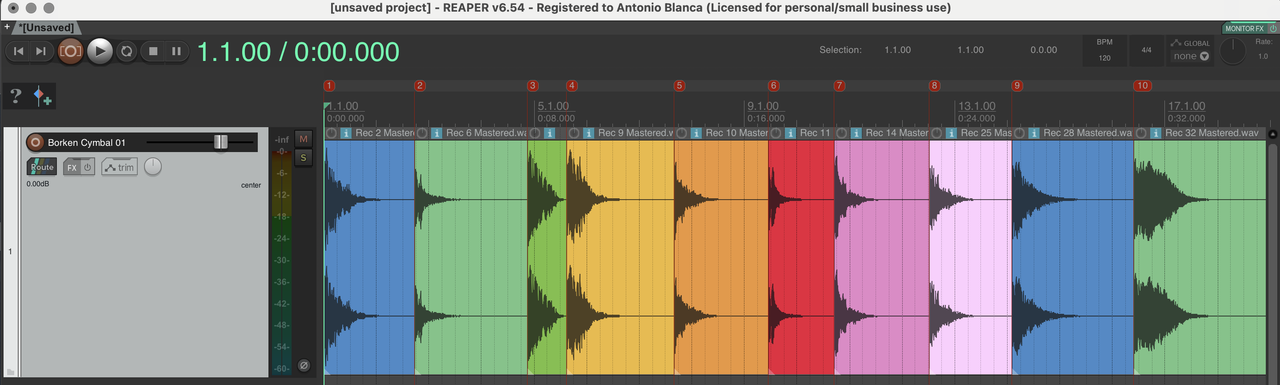
Task: Click timeline marker 4
Action: (x=572, y=86)
